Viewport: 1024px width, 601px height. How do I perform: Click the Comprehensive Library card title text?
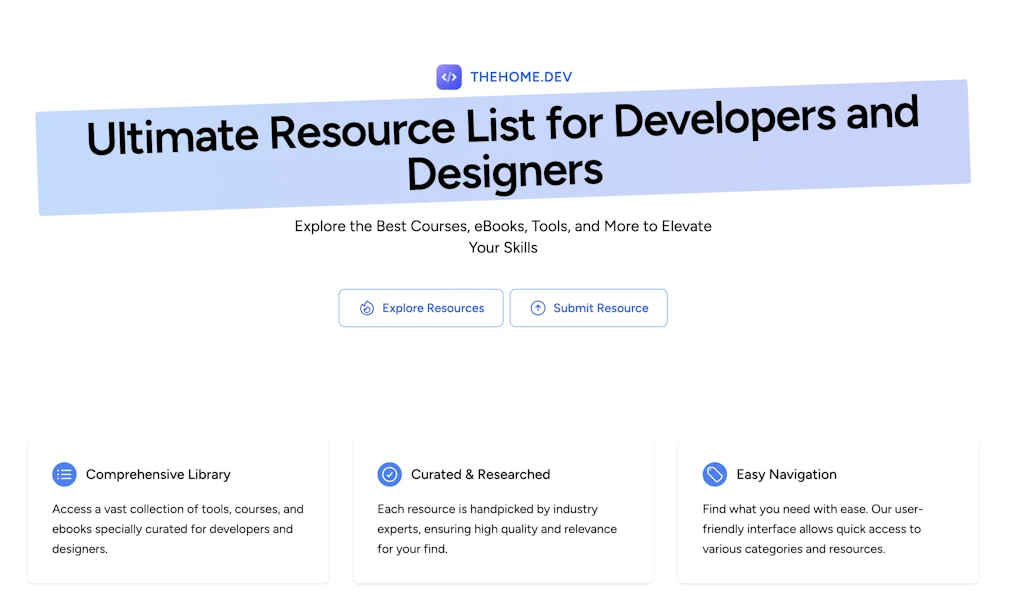(157, 474)
